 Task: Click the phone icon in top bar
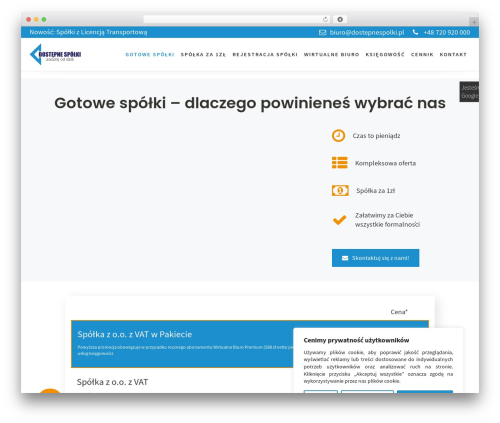415,32
